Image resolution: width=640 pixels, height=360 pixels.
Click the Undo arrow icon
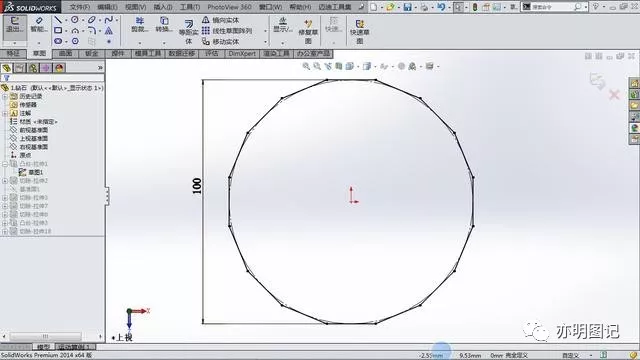pos(441,7)
